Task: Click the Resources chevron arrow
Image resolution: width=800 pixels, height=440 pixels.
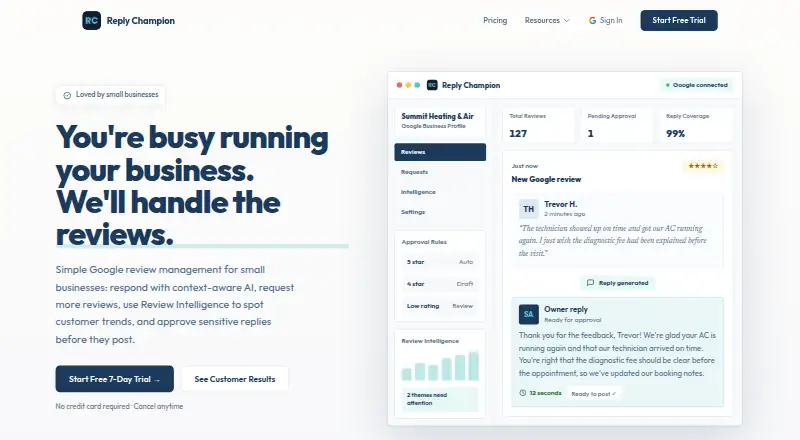Action: pyautogui.click(x=566, y=21)
